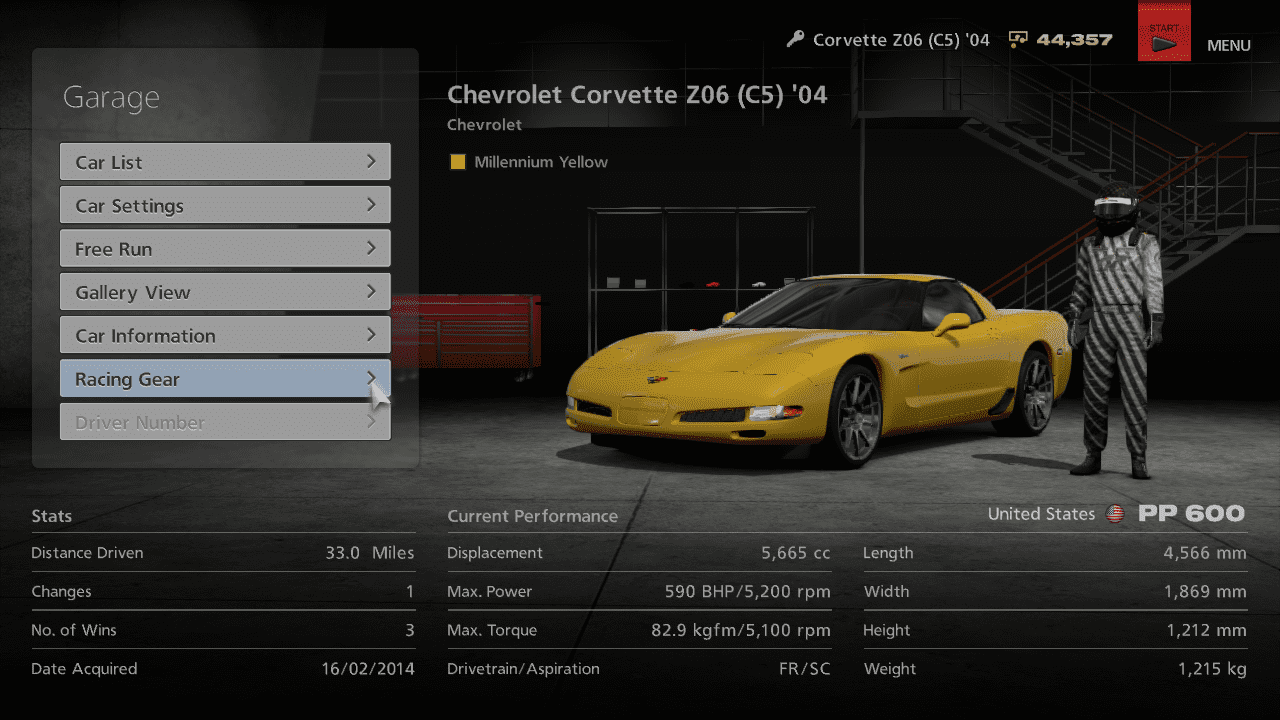Click the chevron on Gallery View row
1280x720 pixels.
(371, 291)
